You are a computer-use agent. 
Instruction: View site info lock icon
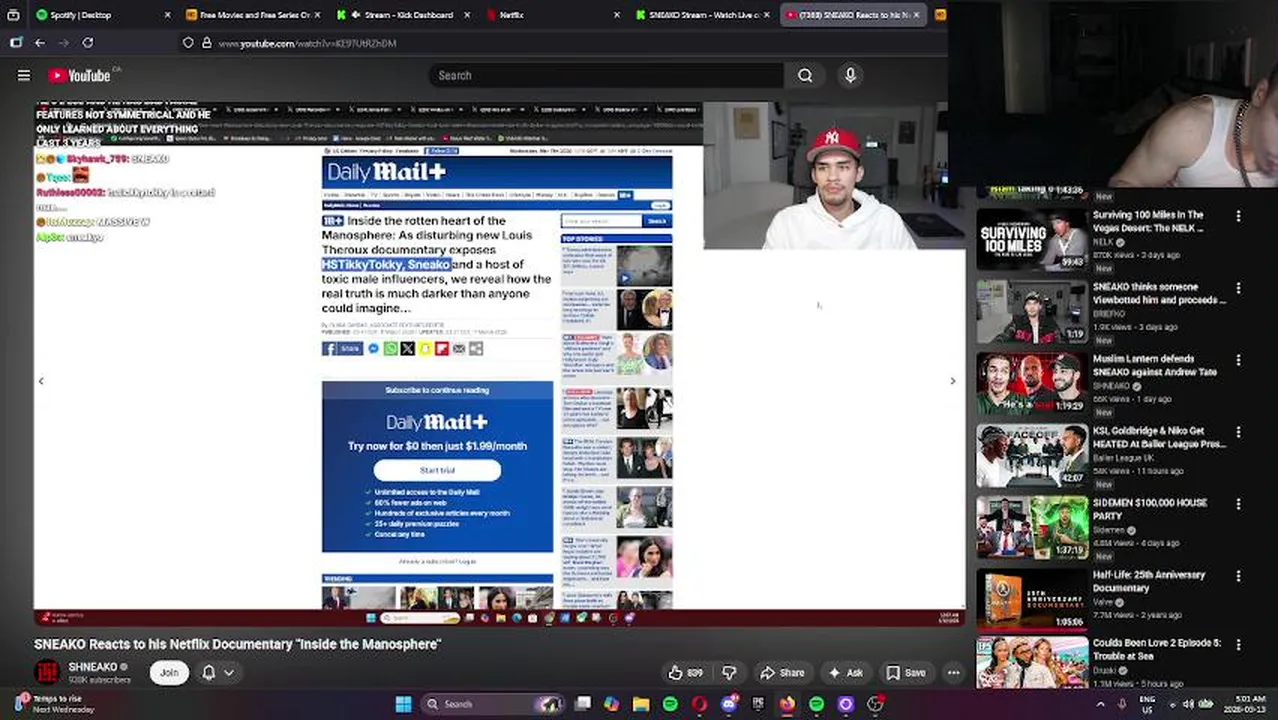tap(206, 43)
